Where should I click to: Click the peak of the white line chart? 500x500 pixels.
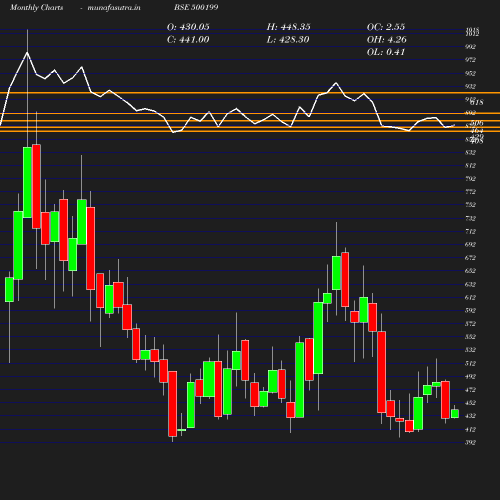(27, 52)
